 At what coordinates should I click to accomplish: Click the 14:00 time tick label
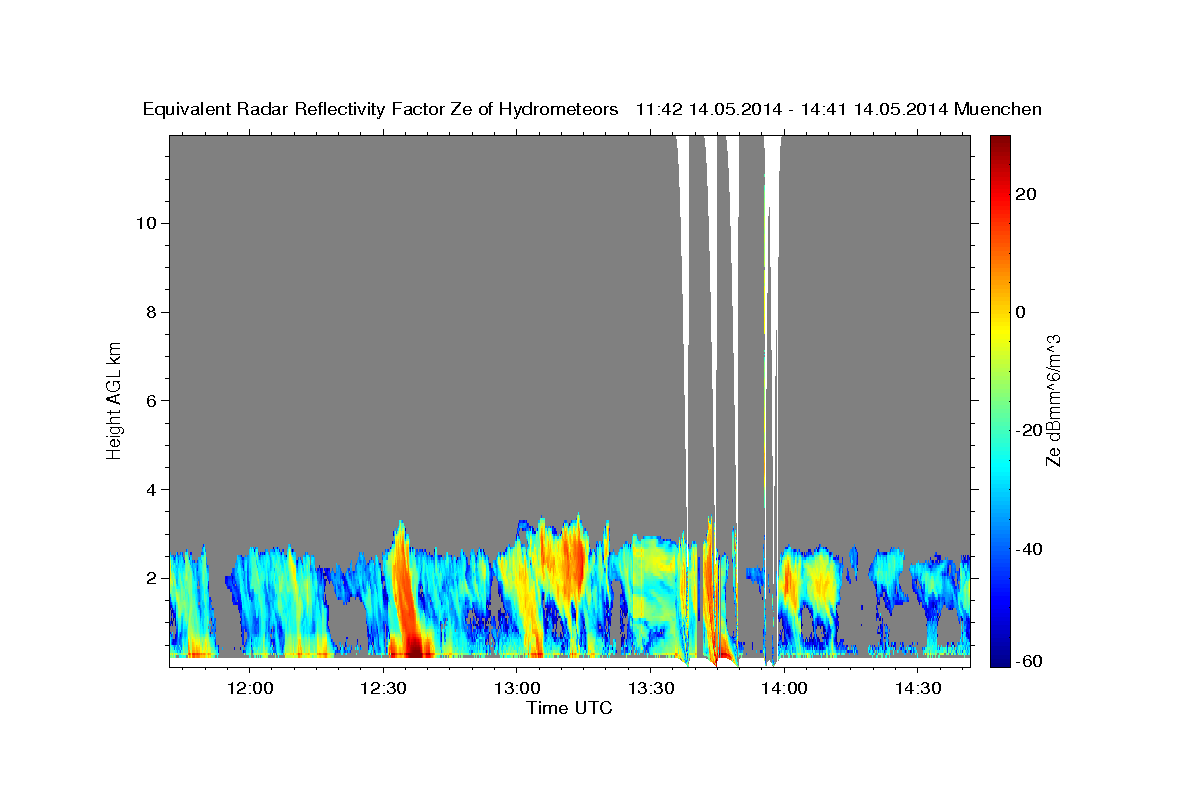[783, 688]
